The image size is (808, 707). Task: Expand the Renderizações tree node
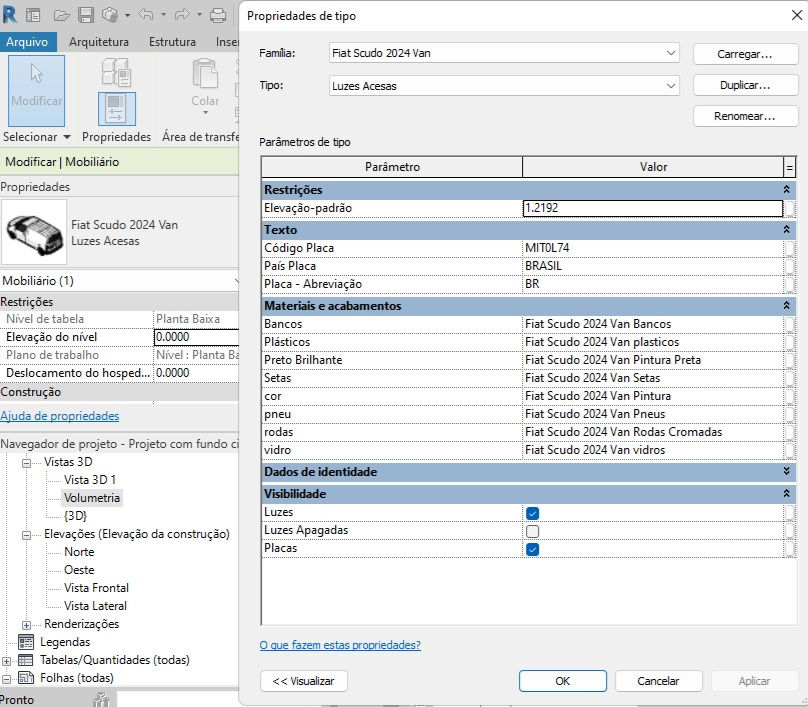[x=26, y=625]
